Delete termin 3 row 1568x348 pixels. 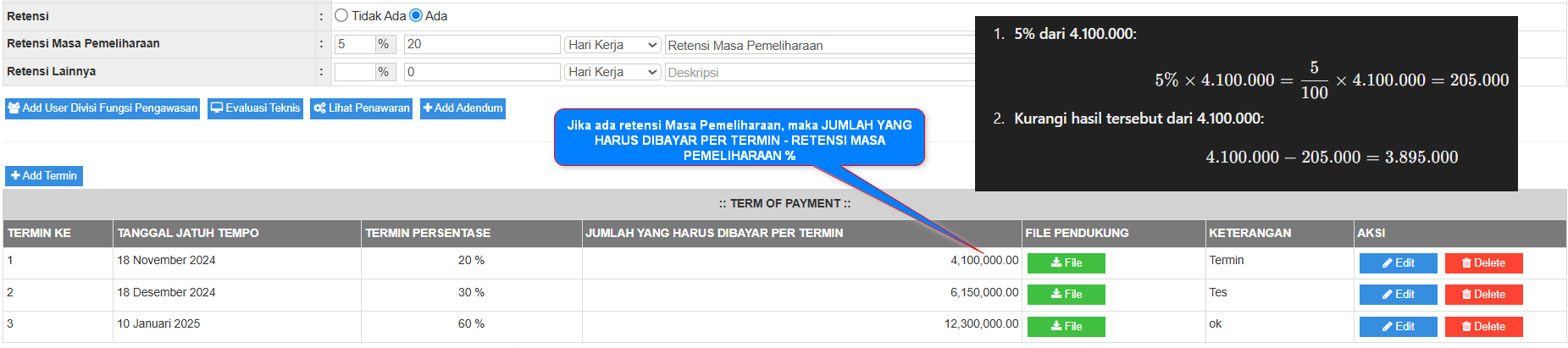[1483, 327]
